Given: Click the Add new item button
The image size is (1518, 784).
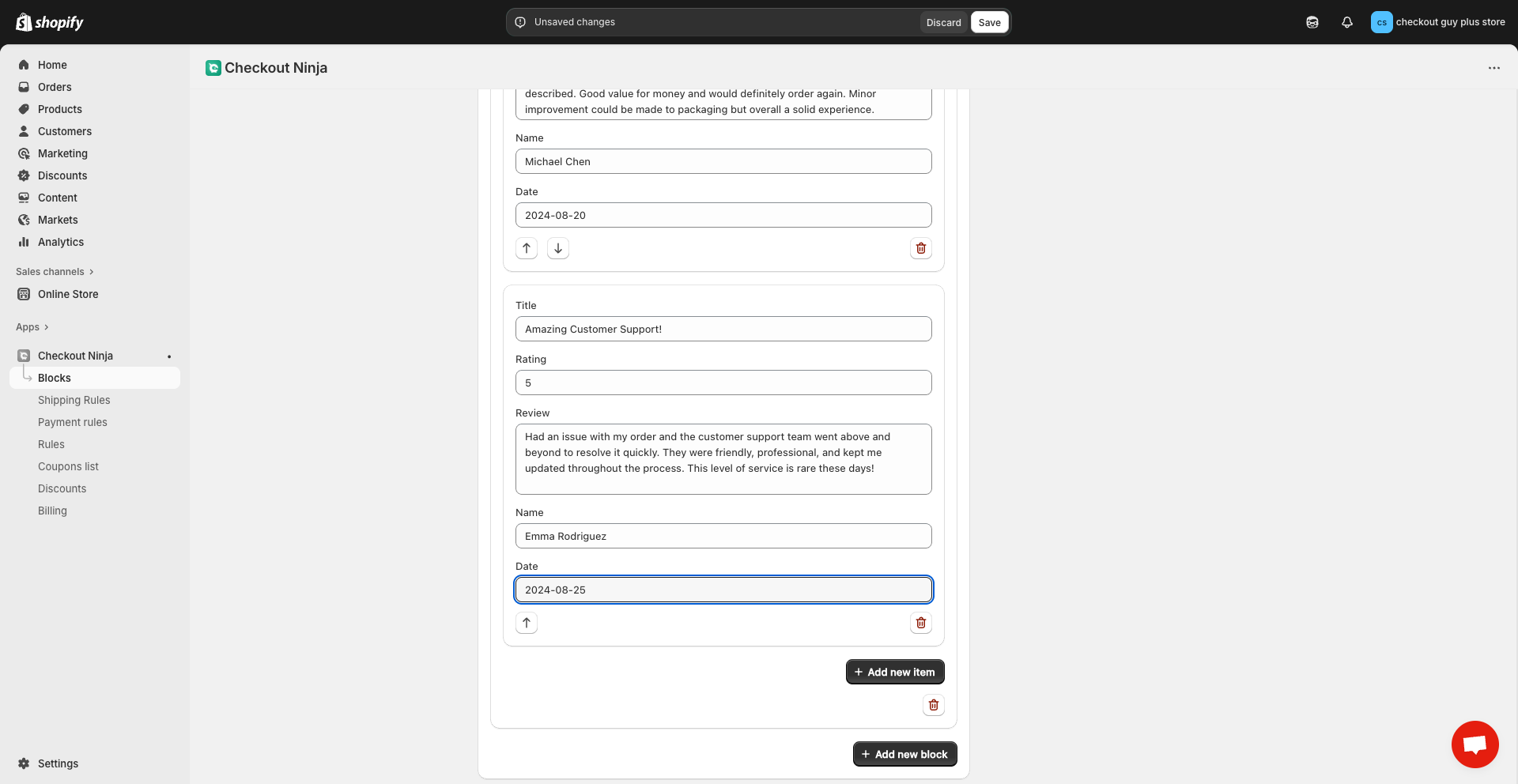Looking at the screenshot, I should [x=894, y=672].
